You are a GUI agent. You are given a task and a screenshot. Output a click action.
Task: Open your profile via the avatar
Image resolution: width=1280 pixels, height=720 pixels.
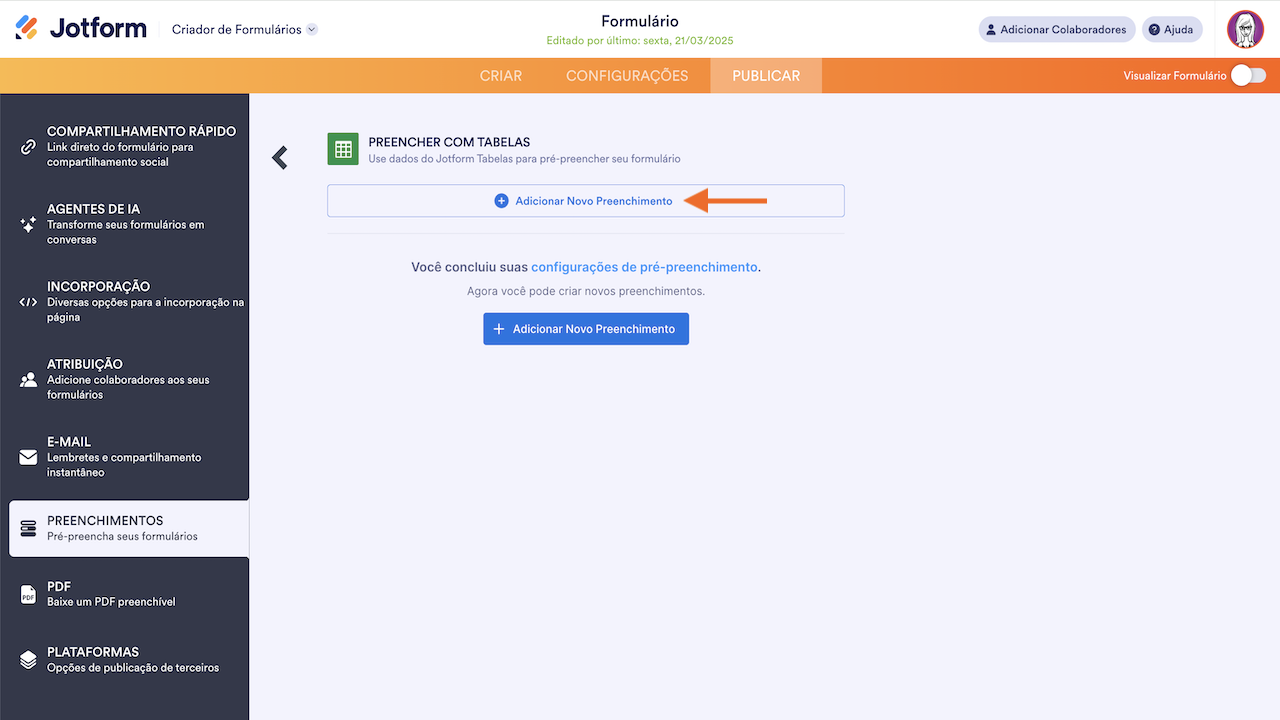tap(1245, 28)
